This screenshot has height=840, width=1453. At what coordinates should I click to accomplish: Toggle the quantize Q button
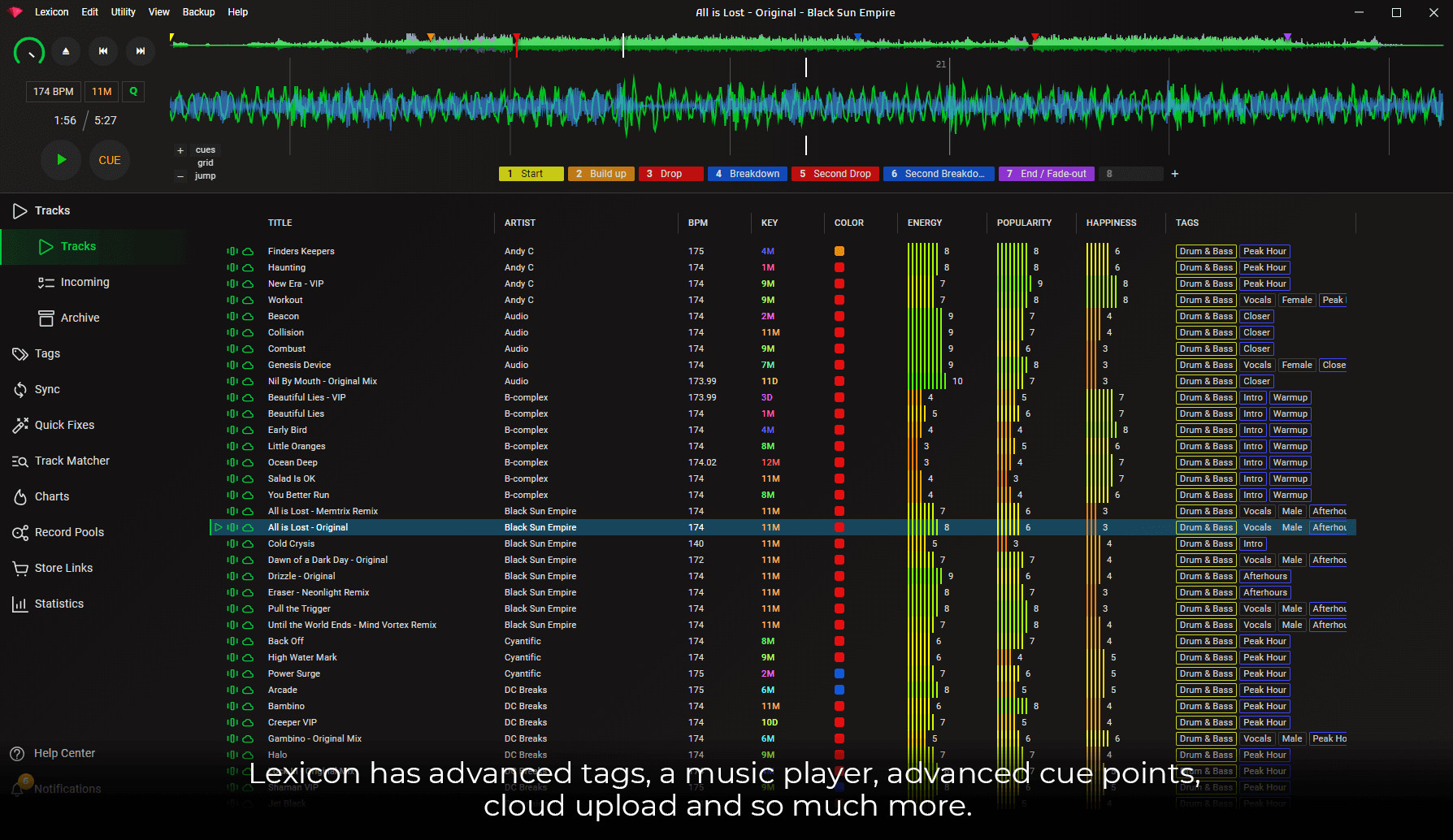coord(133,92)
